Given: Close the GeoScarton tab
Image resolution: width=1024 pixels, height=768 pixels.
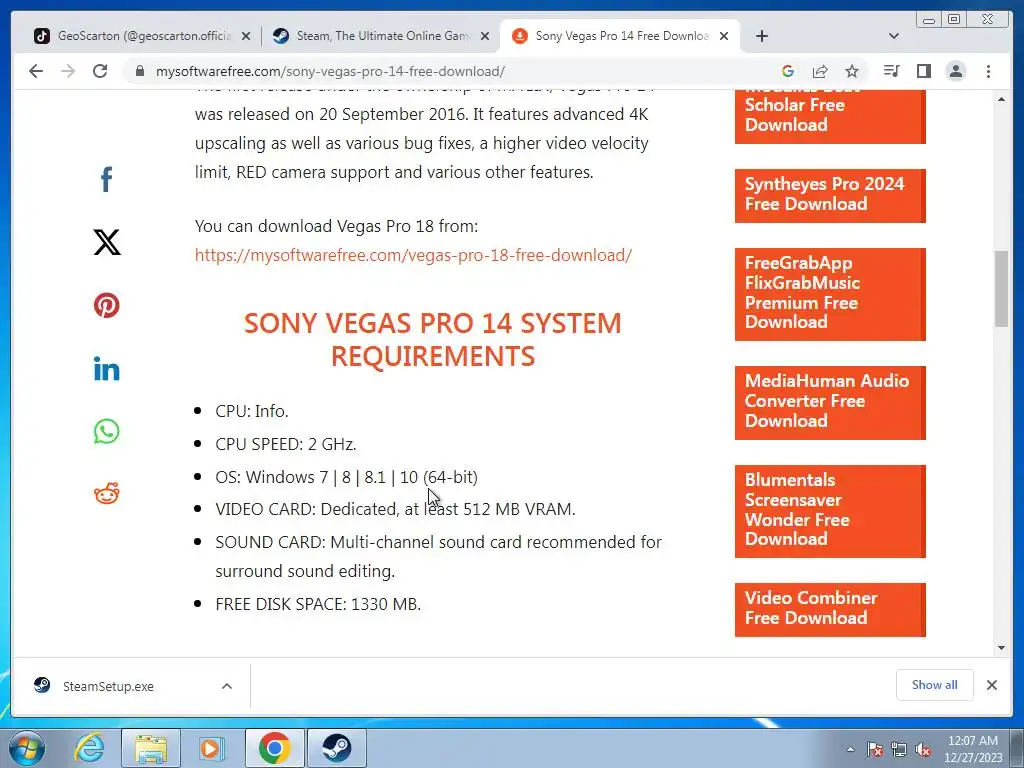Looking at the screenshot, I should 246,37.
